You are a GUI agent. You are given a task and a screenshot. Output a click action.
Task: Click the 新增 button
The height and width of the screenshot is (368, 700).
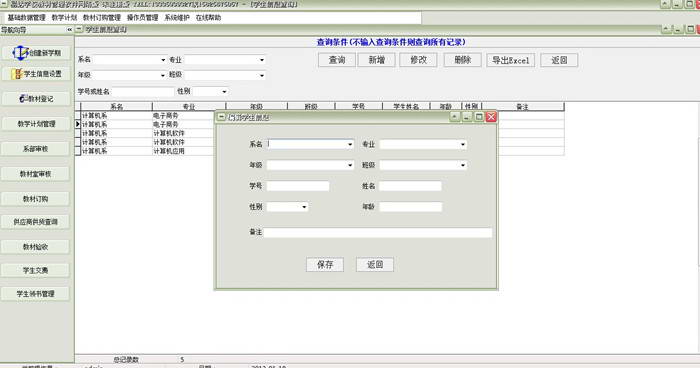[x=376, y=60]
